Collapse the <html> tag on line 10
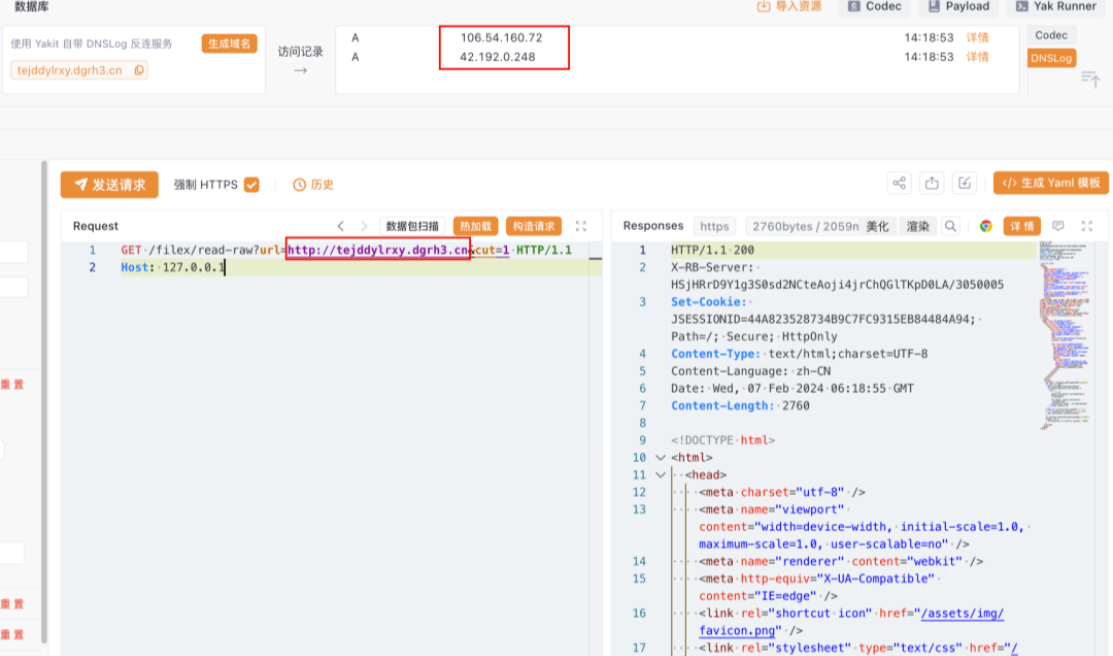The width and height of the screenshot is (1113, 656). tap(661, 458)
